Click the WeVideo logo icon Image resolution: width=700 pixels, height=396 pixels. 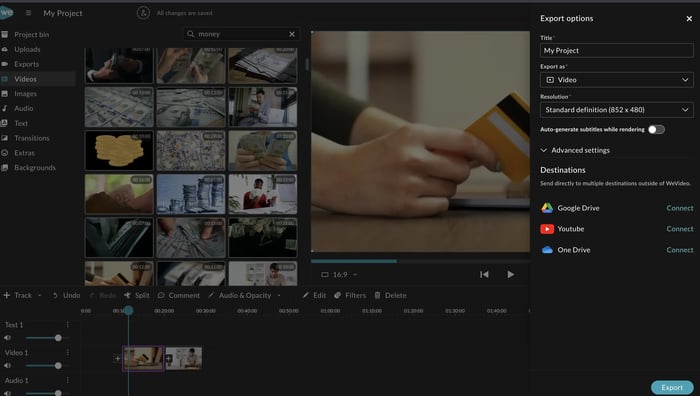pyautogui.click(x=6, y=13)
